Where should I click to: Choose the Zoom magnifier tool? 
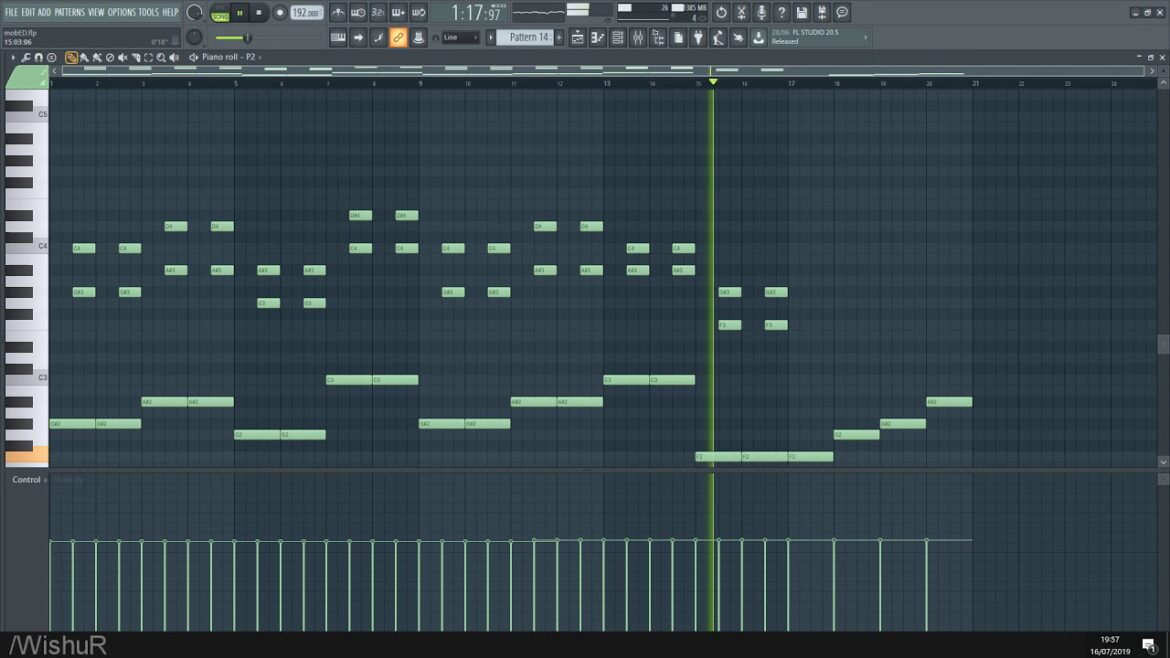tap(162, 57)
